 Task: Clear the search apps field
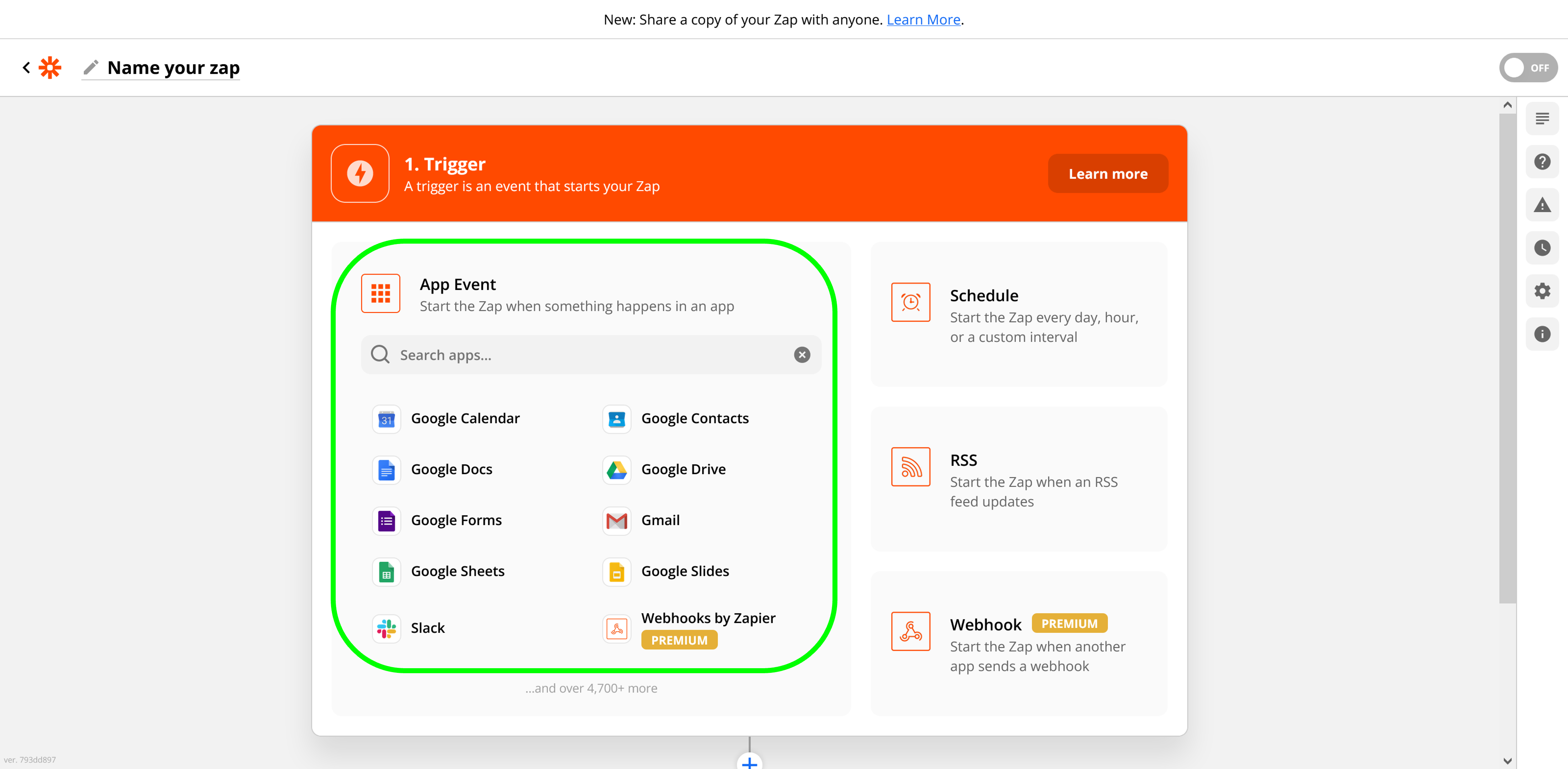(802, 355)
